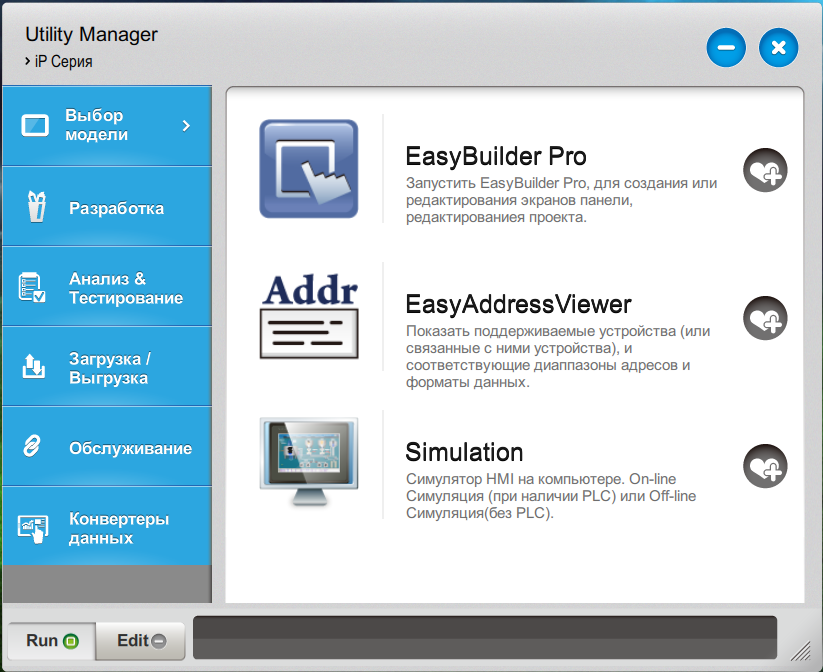Expand the Выбор модели chevron arrow

coord(186,125)
